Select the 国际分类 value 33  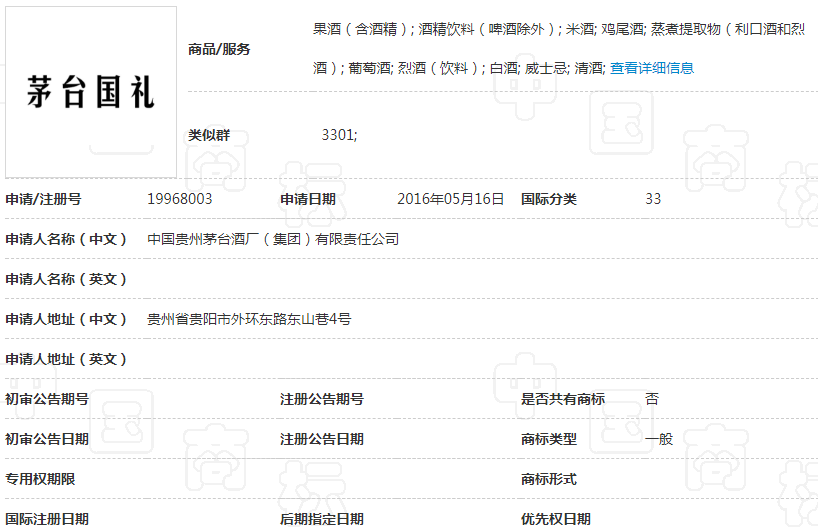(x=653, y=199)
